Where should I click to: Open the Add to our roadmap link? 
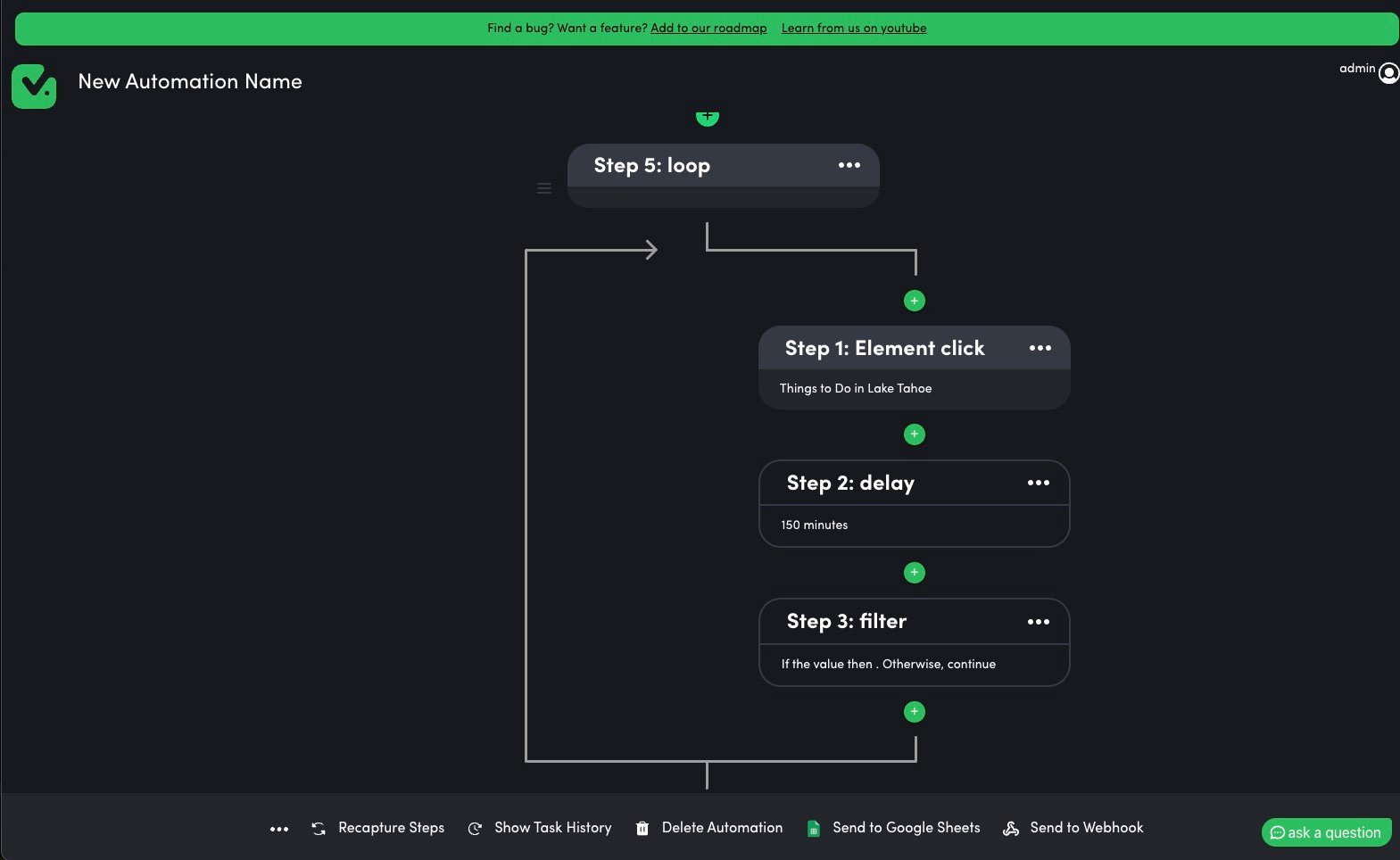pos(708,29)
